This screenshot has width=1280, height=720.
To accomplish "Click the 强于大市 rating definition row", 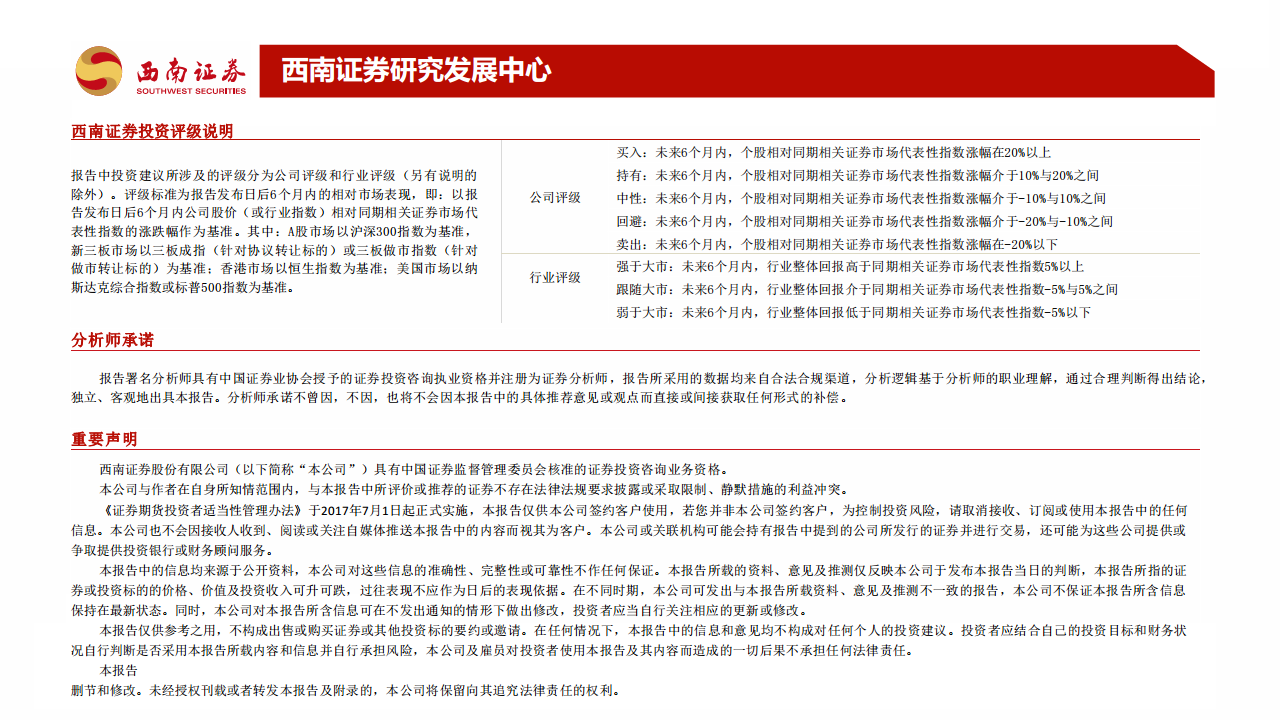I will click(850, 267).
